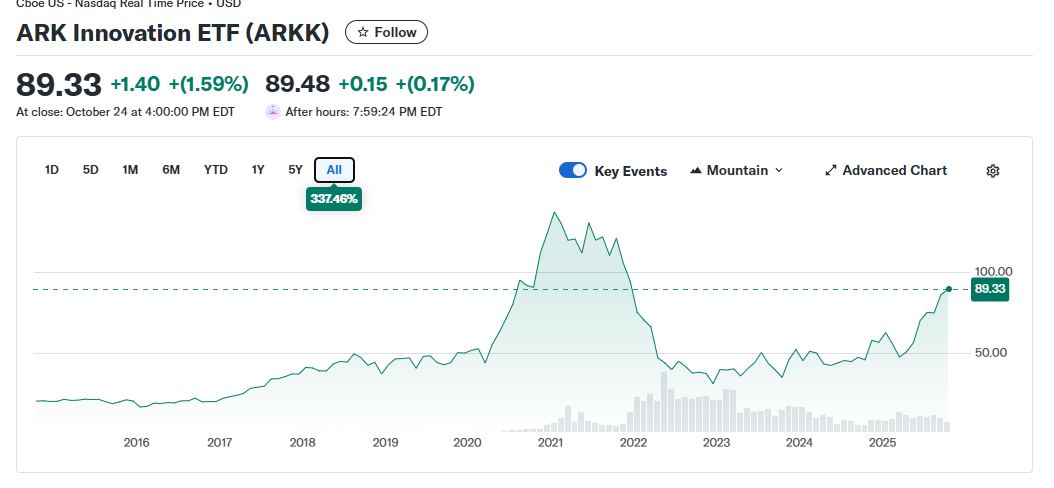1054x488 pixels.
Task: Click the after hours moon icon
Action: pos(273,112)
